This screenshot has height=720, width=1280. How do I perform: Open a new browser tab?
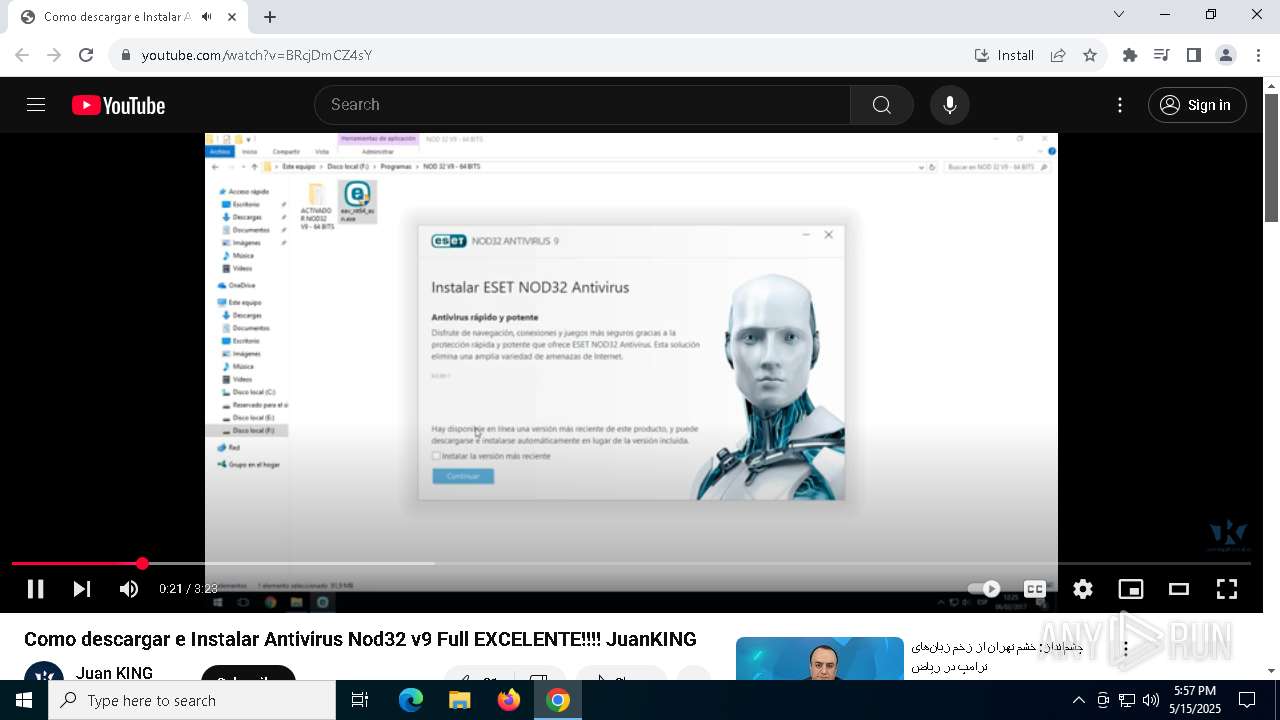tap(270, 17)
